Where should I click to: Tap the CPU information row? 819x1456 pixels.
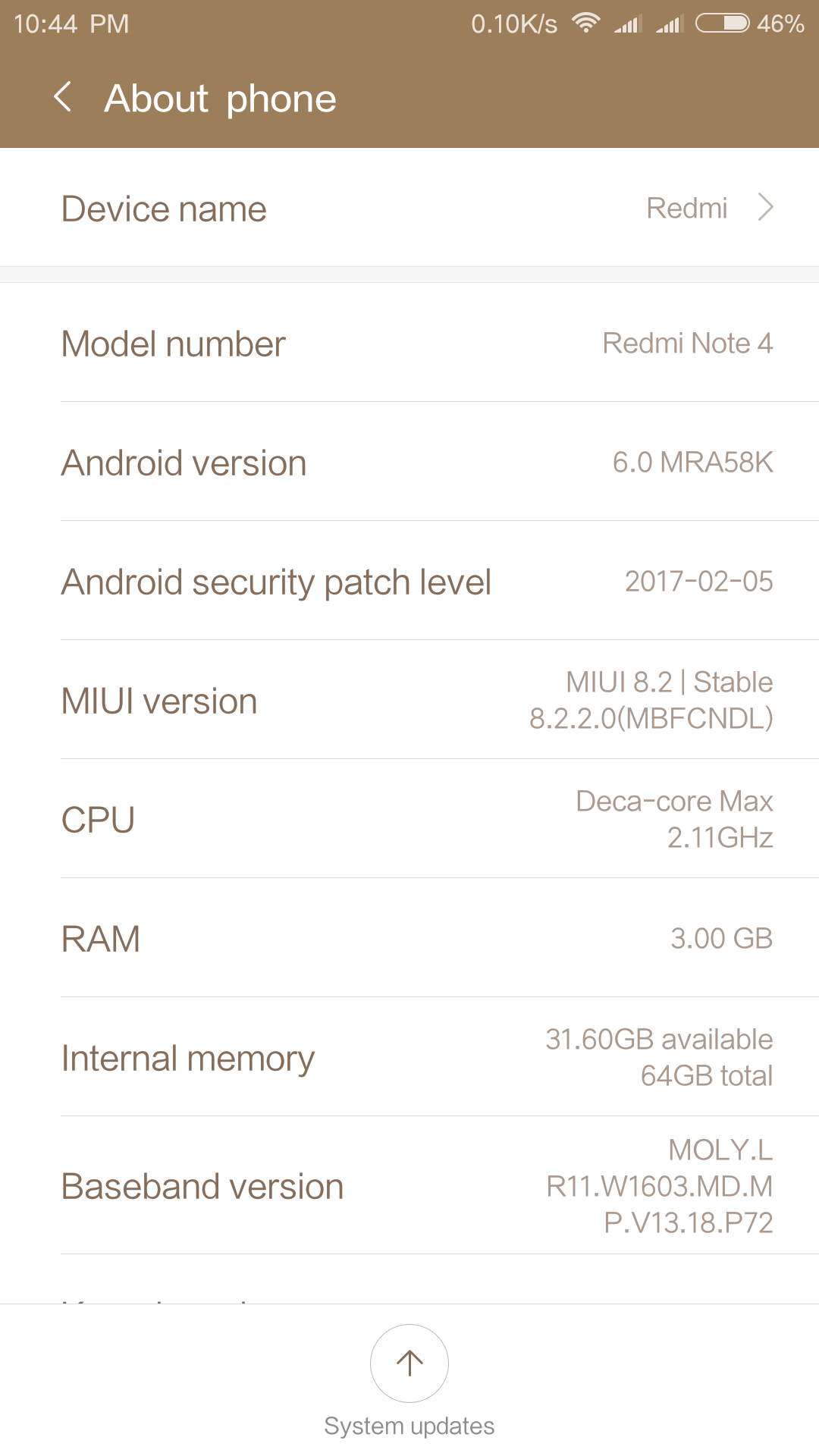point(409,820)
